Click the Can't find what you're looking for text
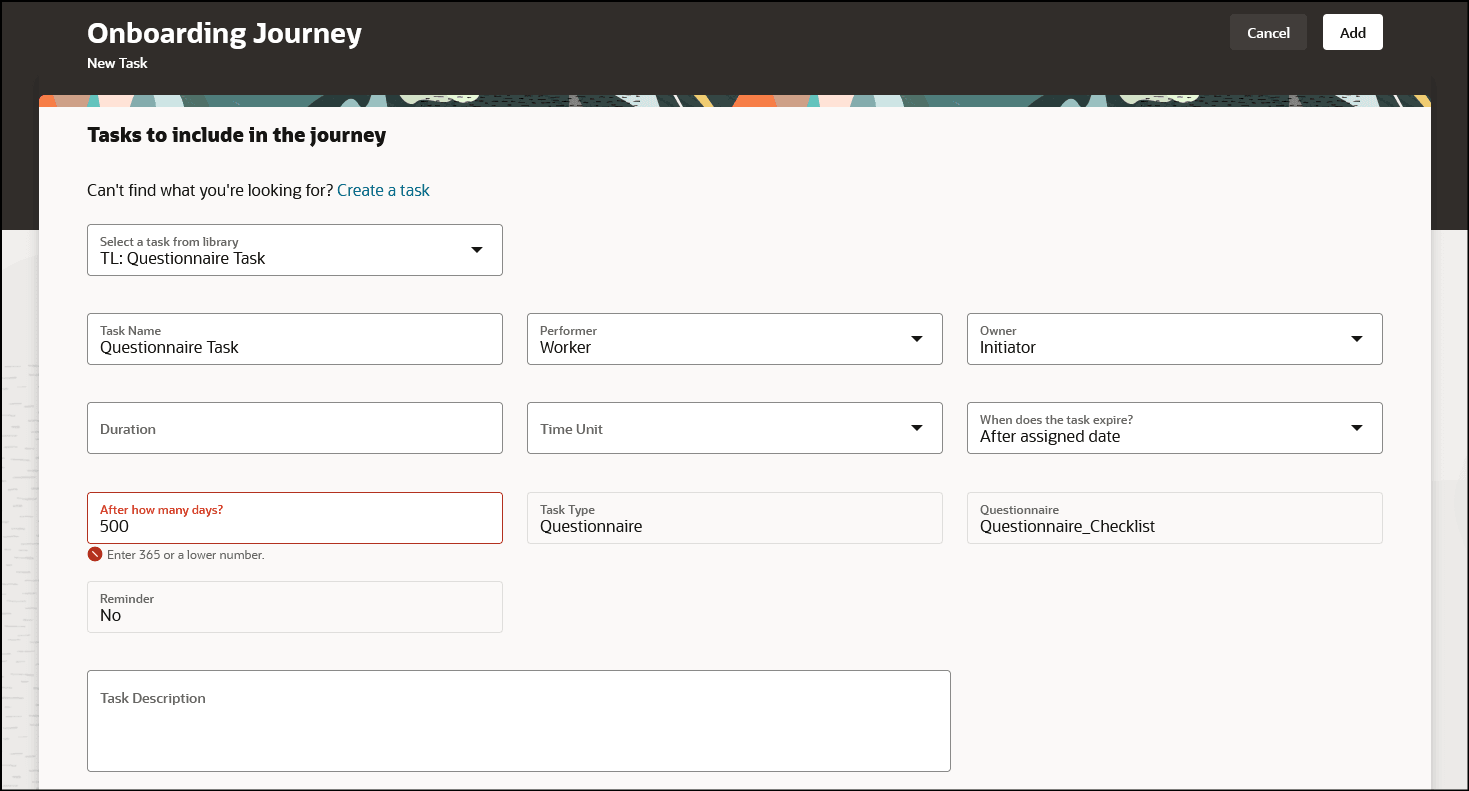Screen dimensions: 1469x791 (x=210, y=190)
